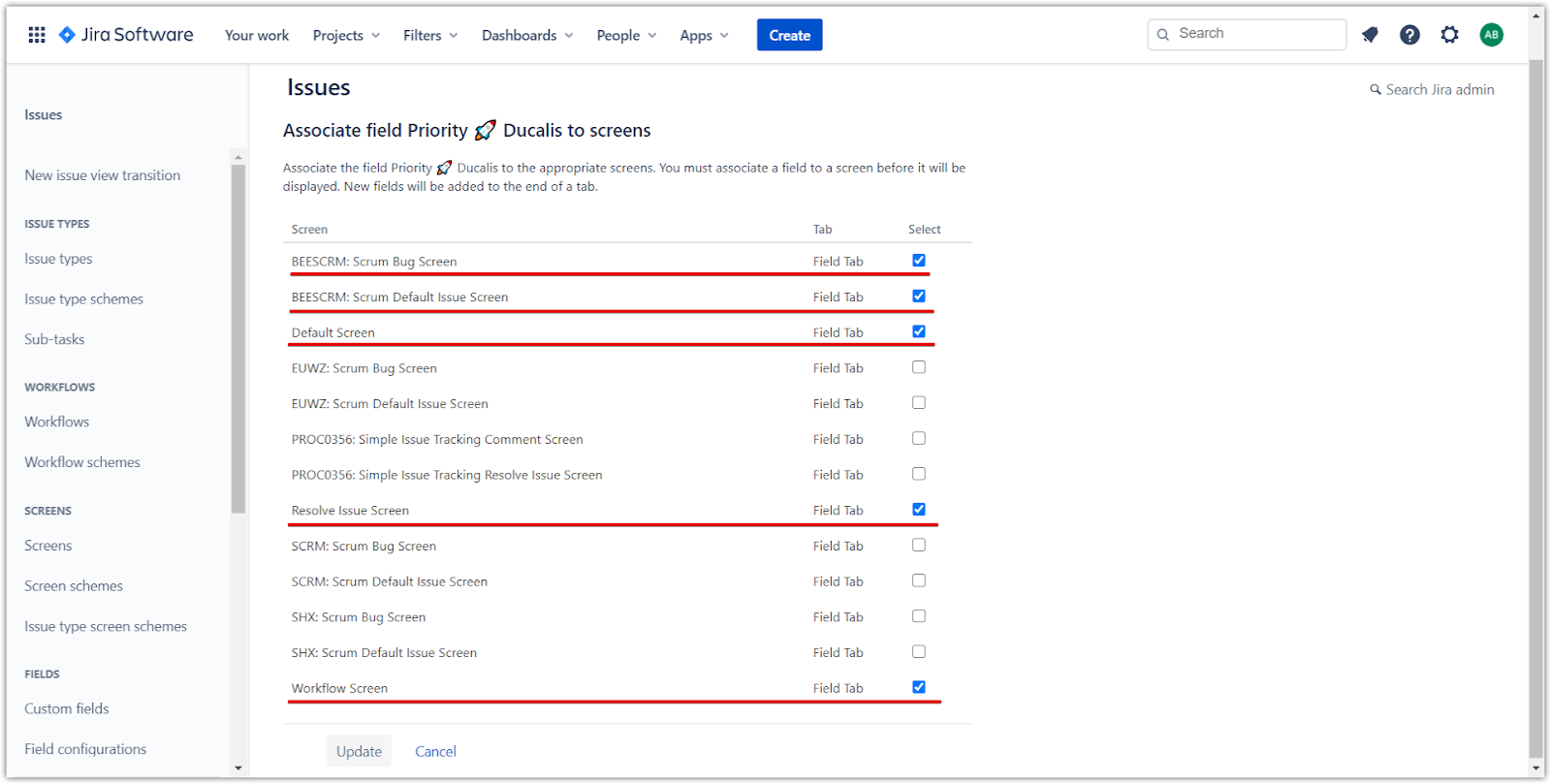Click 'SHX: Scrum Bug Screen' row text

tap(358, 617)
